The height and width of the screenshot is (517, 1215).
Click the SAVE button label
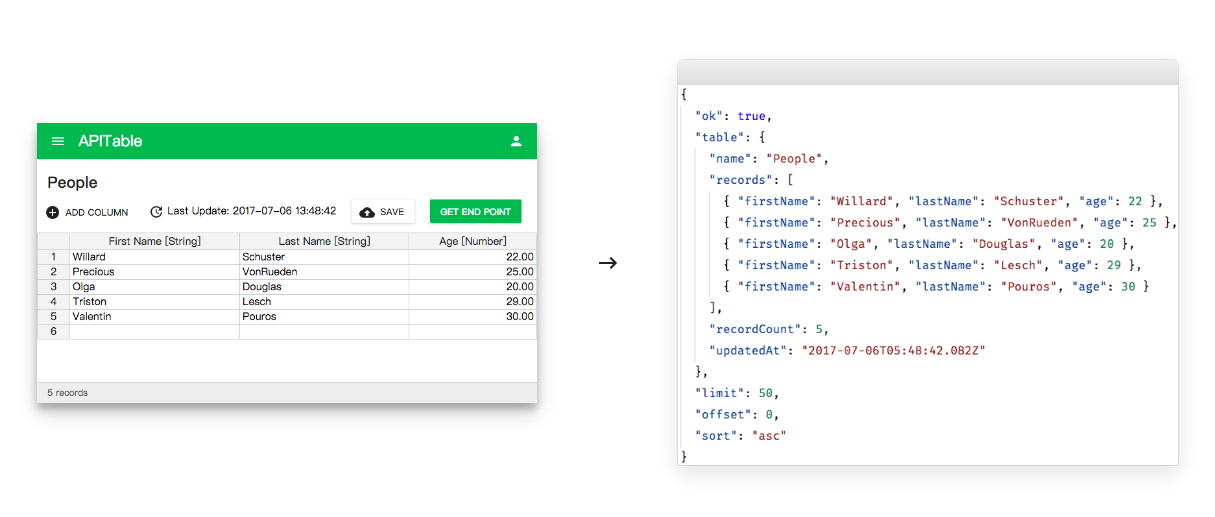[x=392, y=212]
